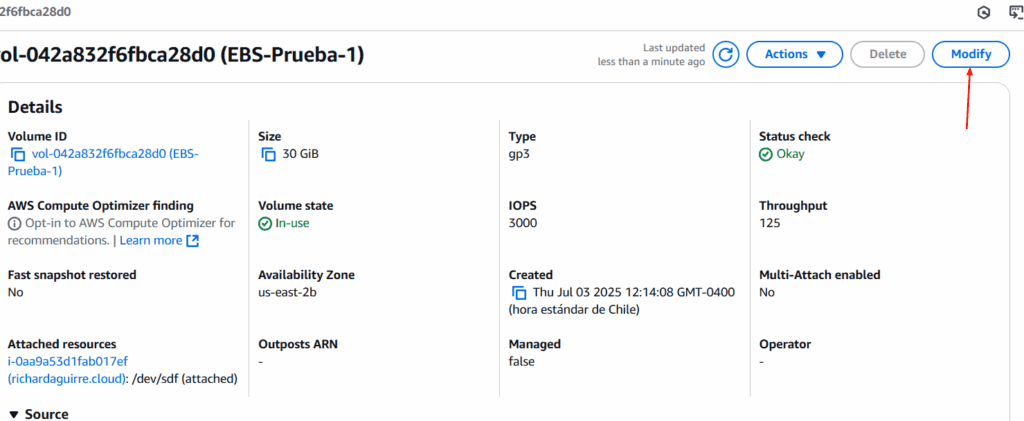Open the Learn more link
Image resolution: width=1024 pixels, height=421 pixels.
pyautogui.click(x=151, y=240)
